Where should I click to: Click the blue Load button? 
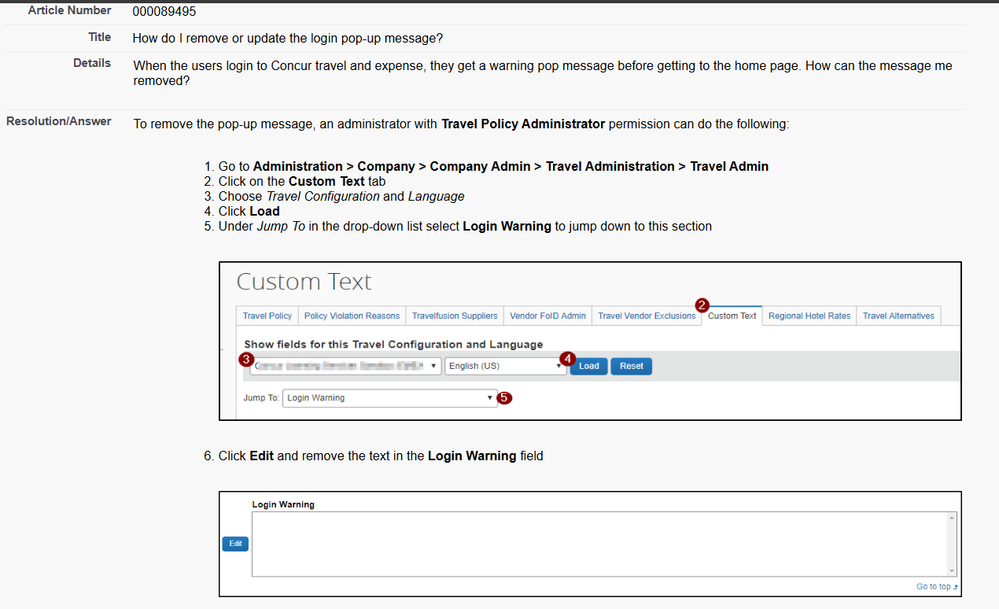[589, 366]
